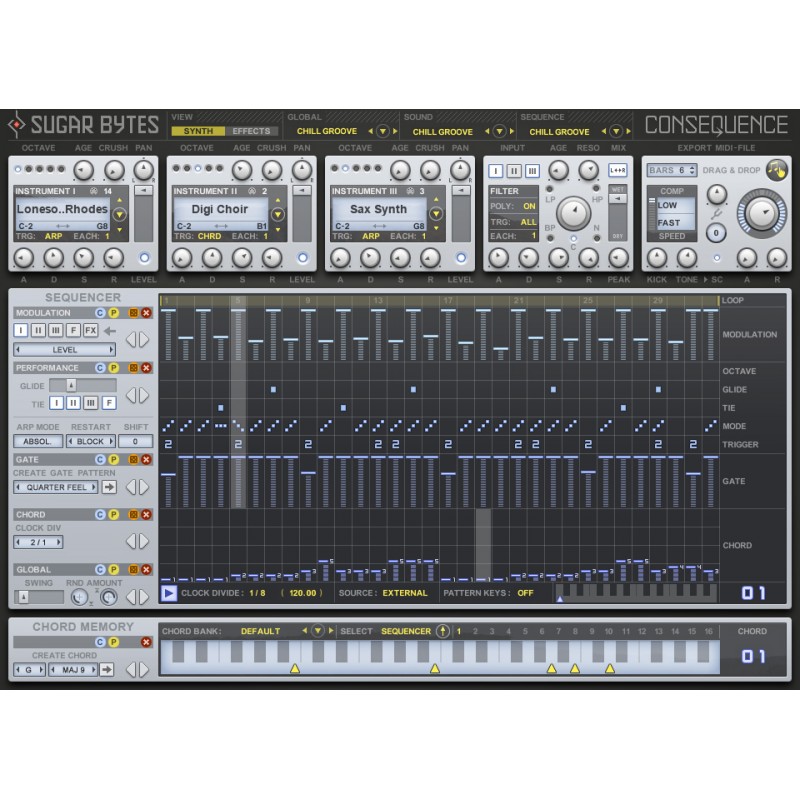800x800 pixels.
Task: Copy the Performance section with C icon
Action: (x=100, y=368)
